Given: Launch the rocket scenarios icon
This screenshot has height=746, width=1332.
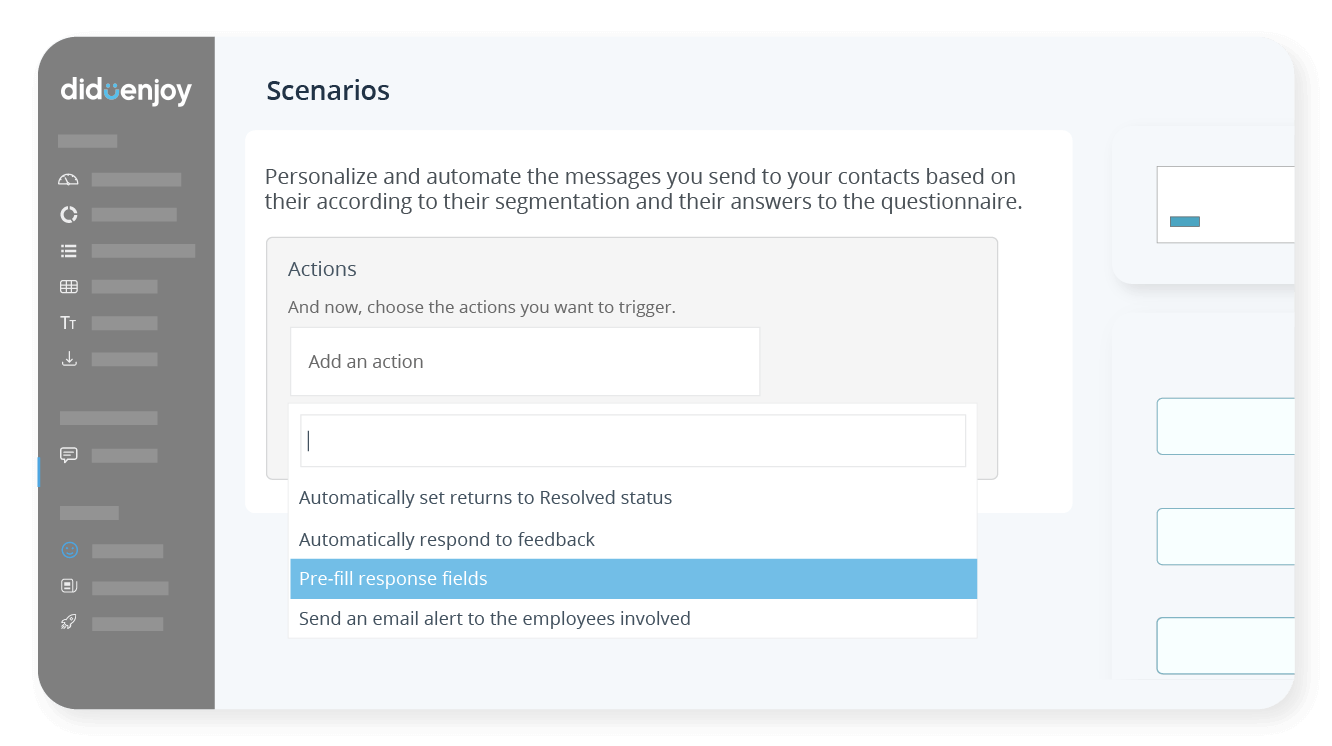Looking at the screenshot, I should (68, 623).
